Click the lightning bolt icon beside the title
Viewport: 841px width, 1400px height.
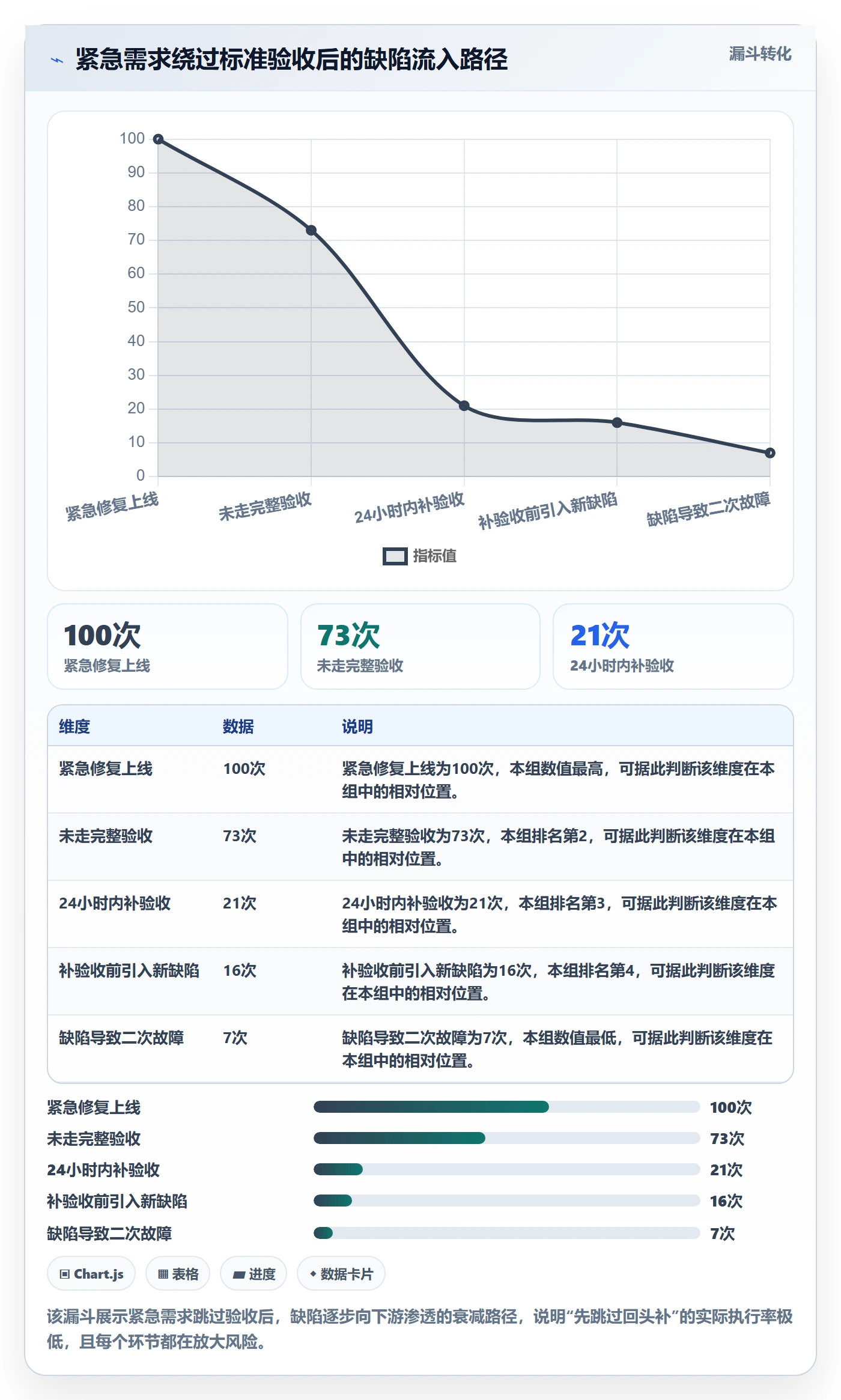pos(57,60)
